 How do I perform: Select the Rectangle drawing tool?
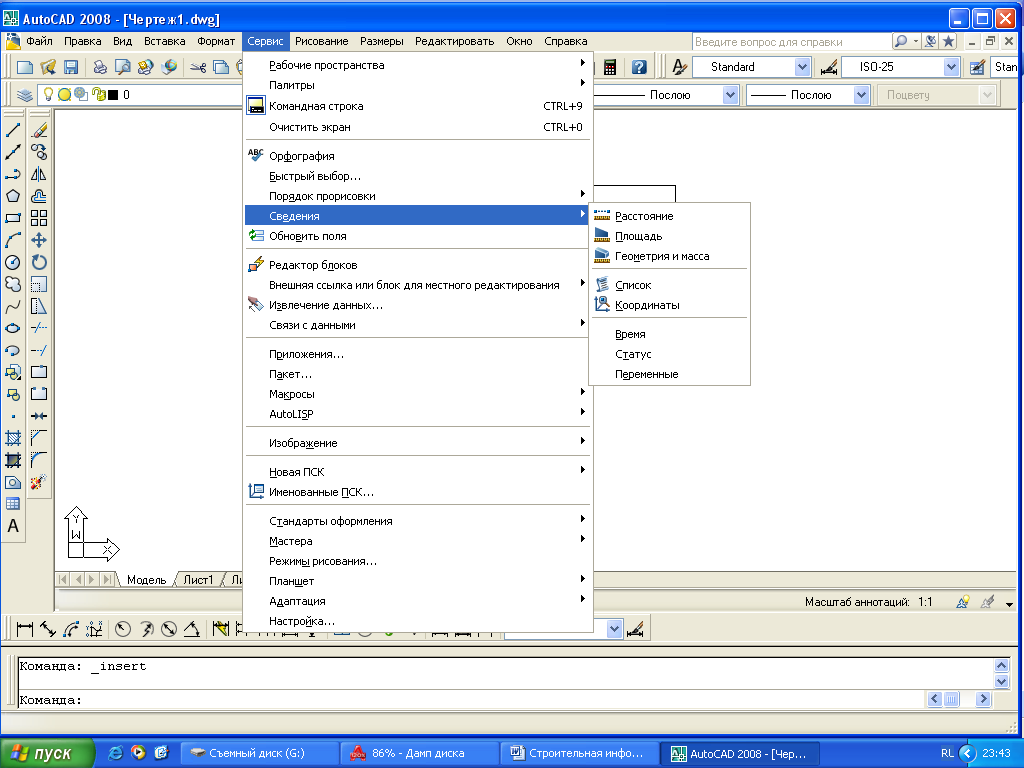coord(13,218)
